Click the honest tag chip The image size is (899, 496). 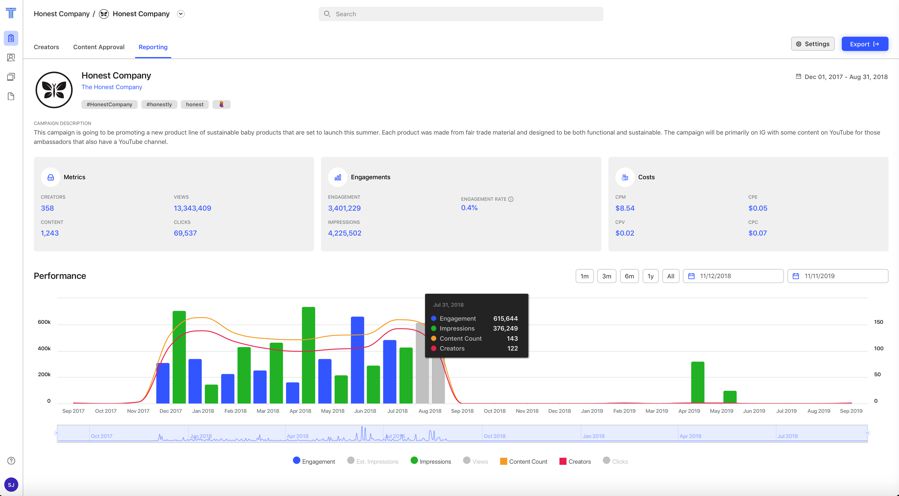click(195, 104)
